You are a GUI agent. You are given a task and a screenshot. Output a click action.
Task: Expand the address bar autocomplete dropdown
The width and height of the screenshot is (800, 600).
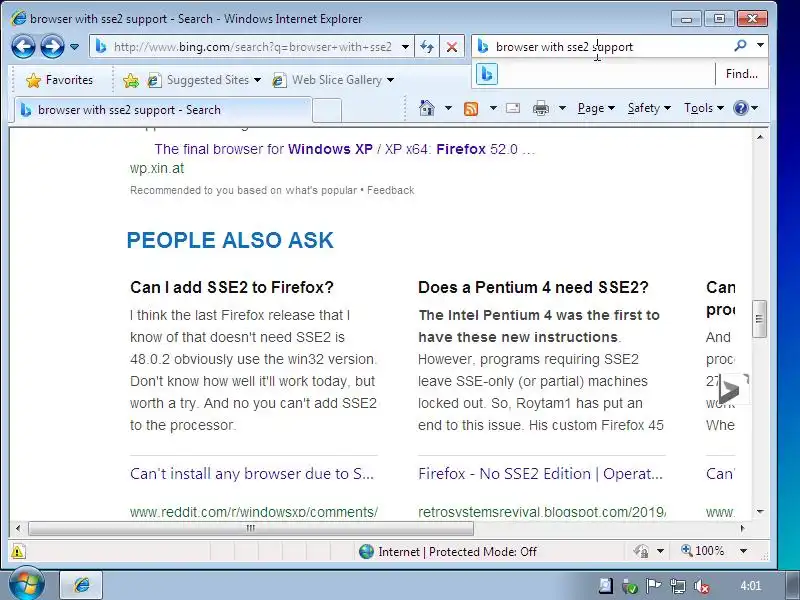pos(405,47)
